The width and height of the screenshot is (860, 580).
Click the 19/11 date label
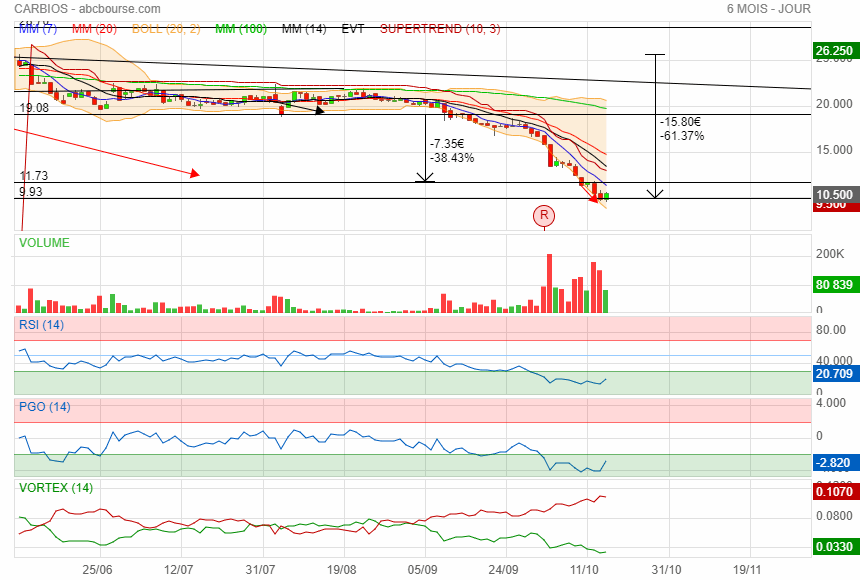(748, 570)
